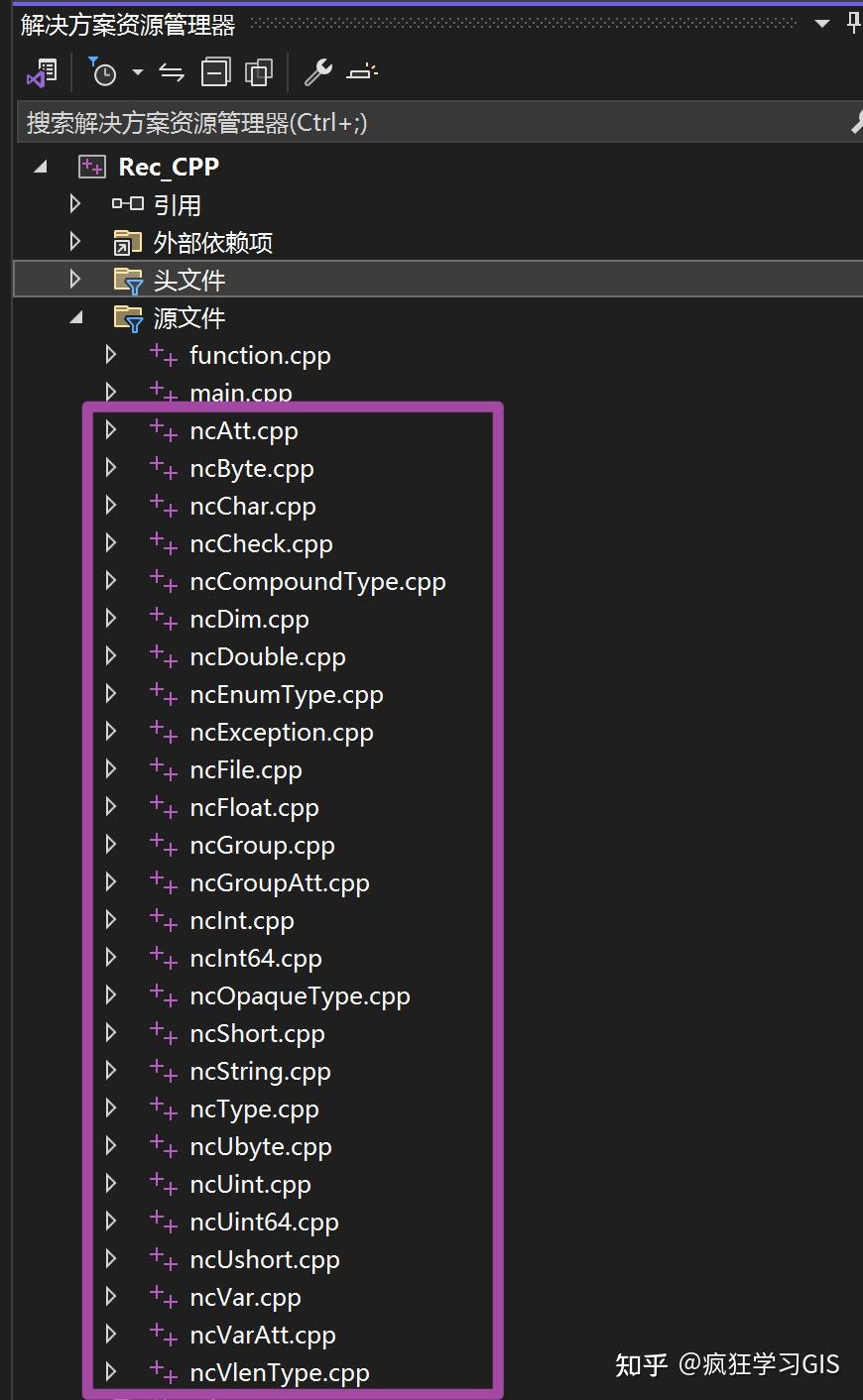This screenshot has height=1400, width=863.
Task: Collapse the Rec_CPP project node
Action: pyautogui.click(x=40, y=166)
